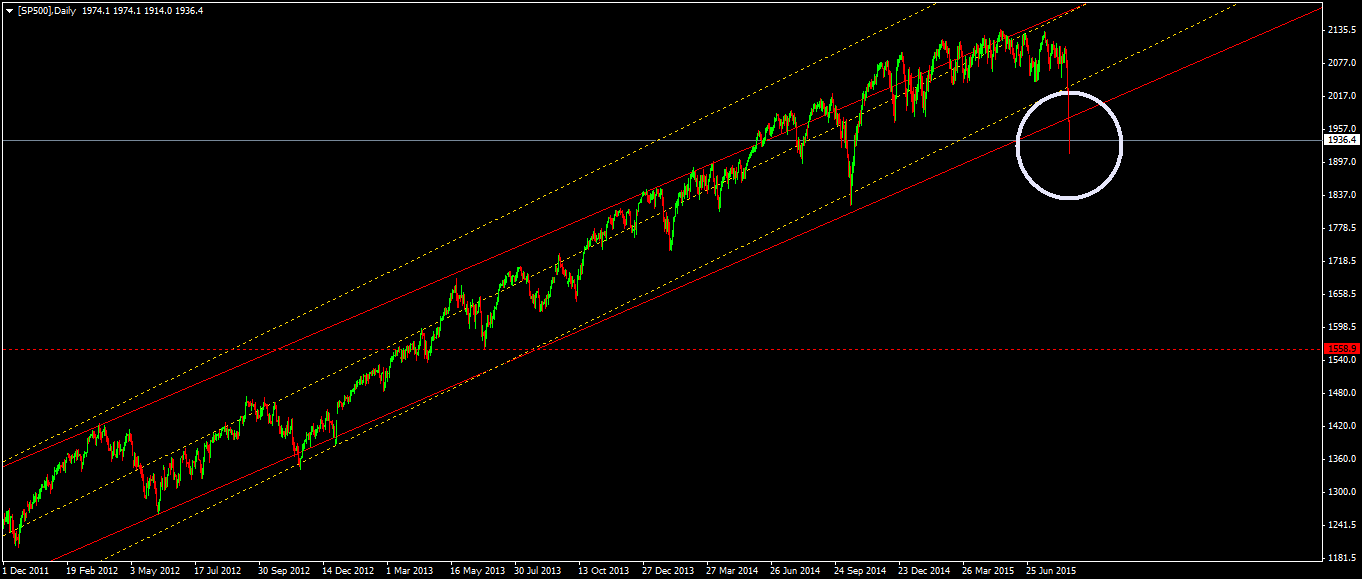Image resolution: width=1362 pixels, height=579 pixels.
Task: Click the 24 Sep 2014 date label
Action: [x=860, y=571]
